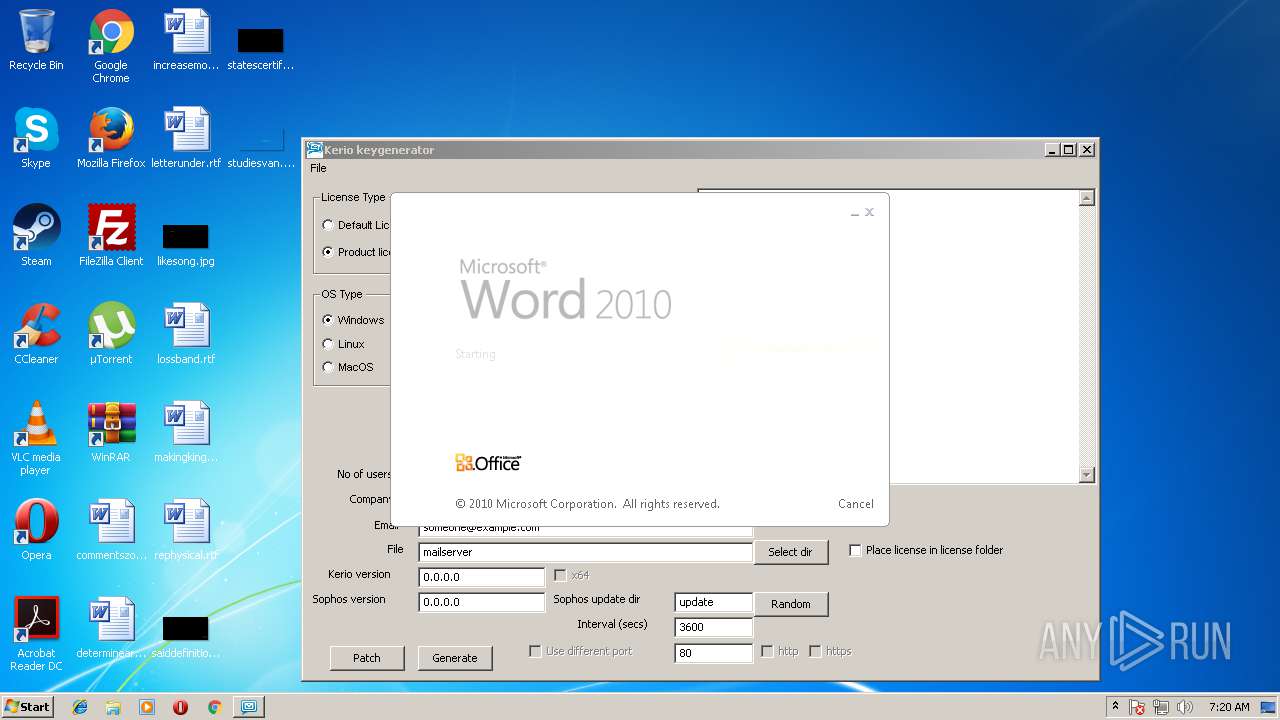
Task: Open CCleaner desktop shortcut
Action: coord(36,334)
